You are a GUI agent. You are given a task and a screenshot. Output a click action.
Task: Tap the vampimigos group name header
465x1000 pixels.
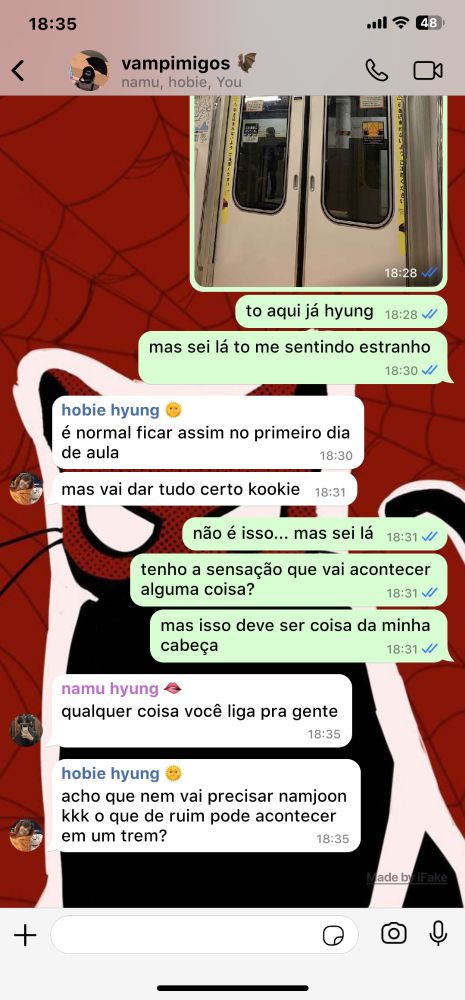tap(176, 63)
